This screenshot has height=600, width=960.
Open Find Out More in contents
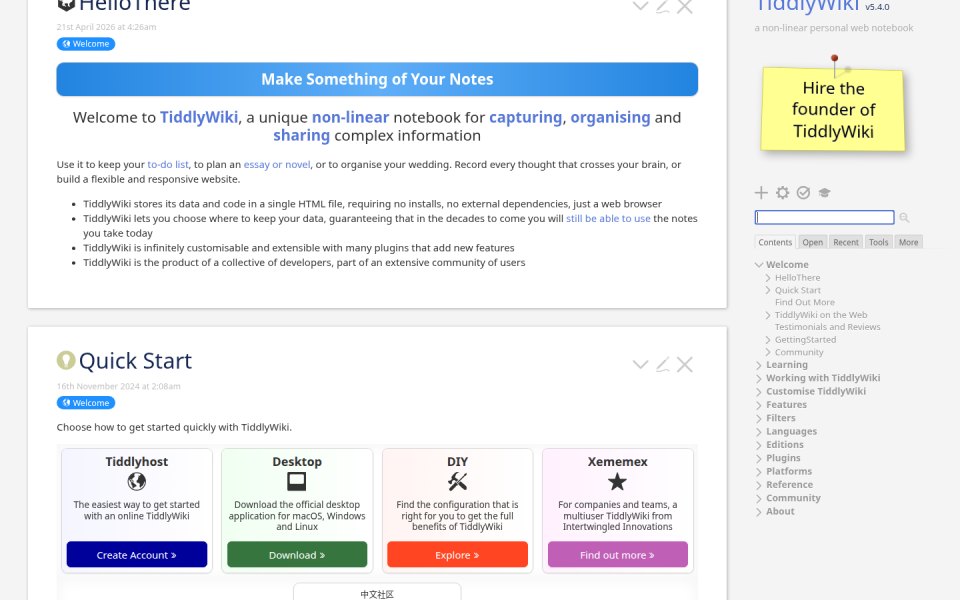coord(804,302)
